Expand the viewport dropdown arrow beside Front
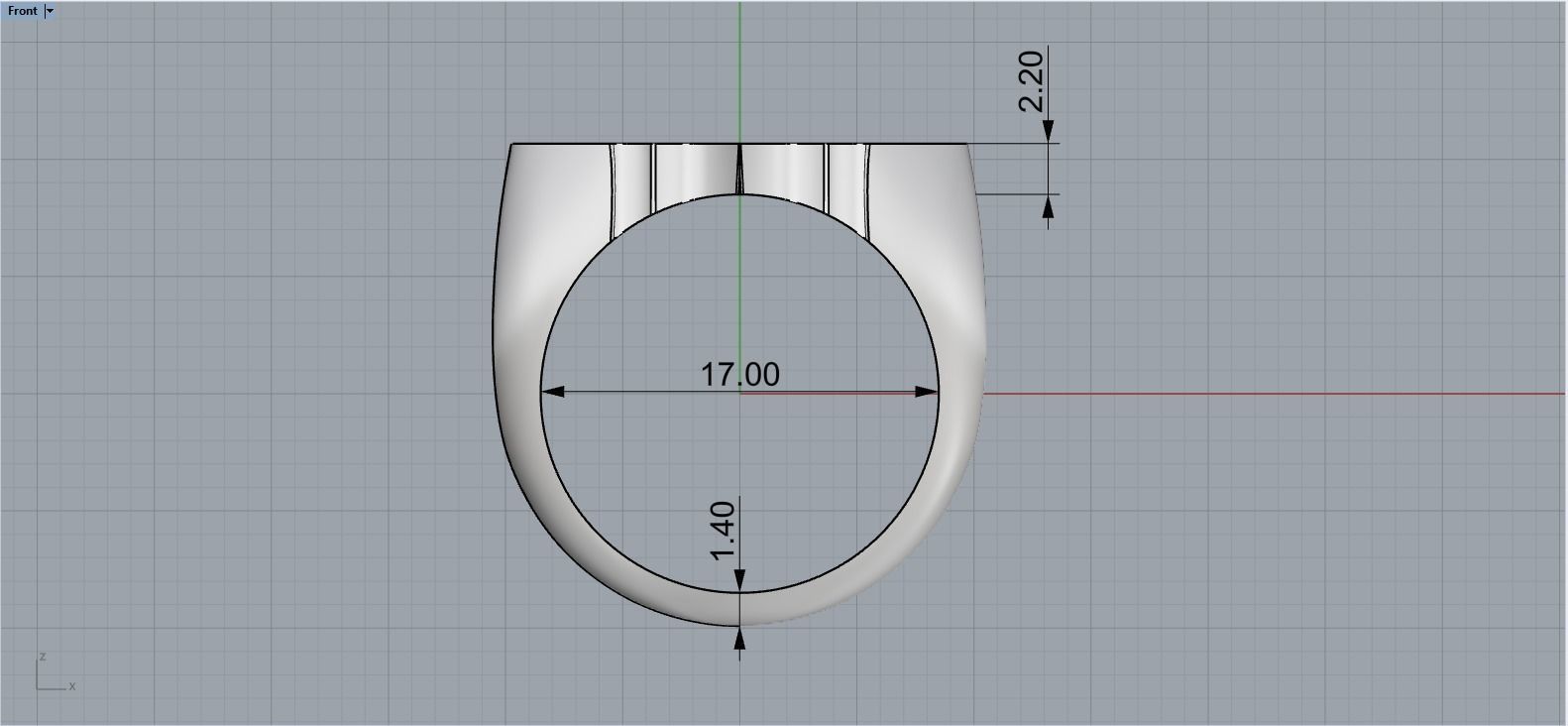The width and height of the screenshot is (1568, 726). pos(50,11)
